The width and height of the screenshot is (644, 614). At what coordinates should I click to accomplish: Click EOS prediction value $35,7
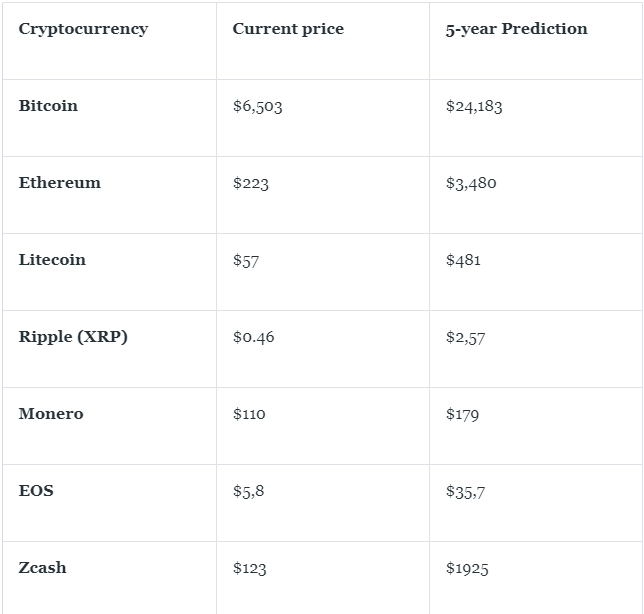[x=465, y=492]
